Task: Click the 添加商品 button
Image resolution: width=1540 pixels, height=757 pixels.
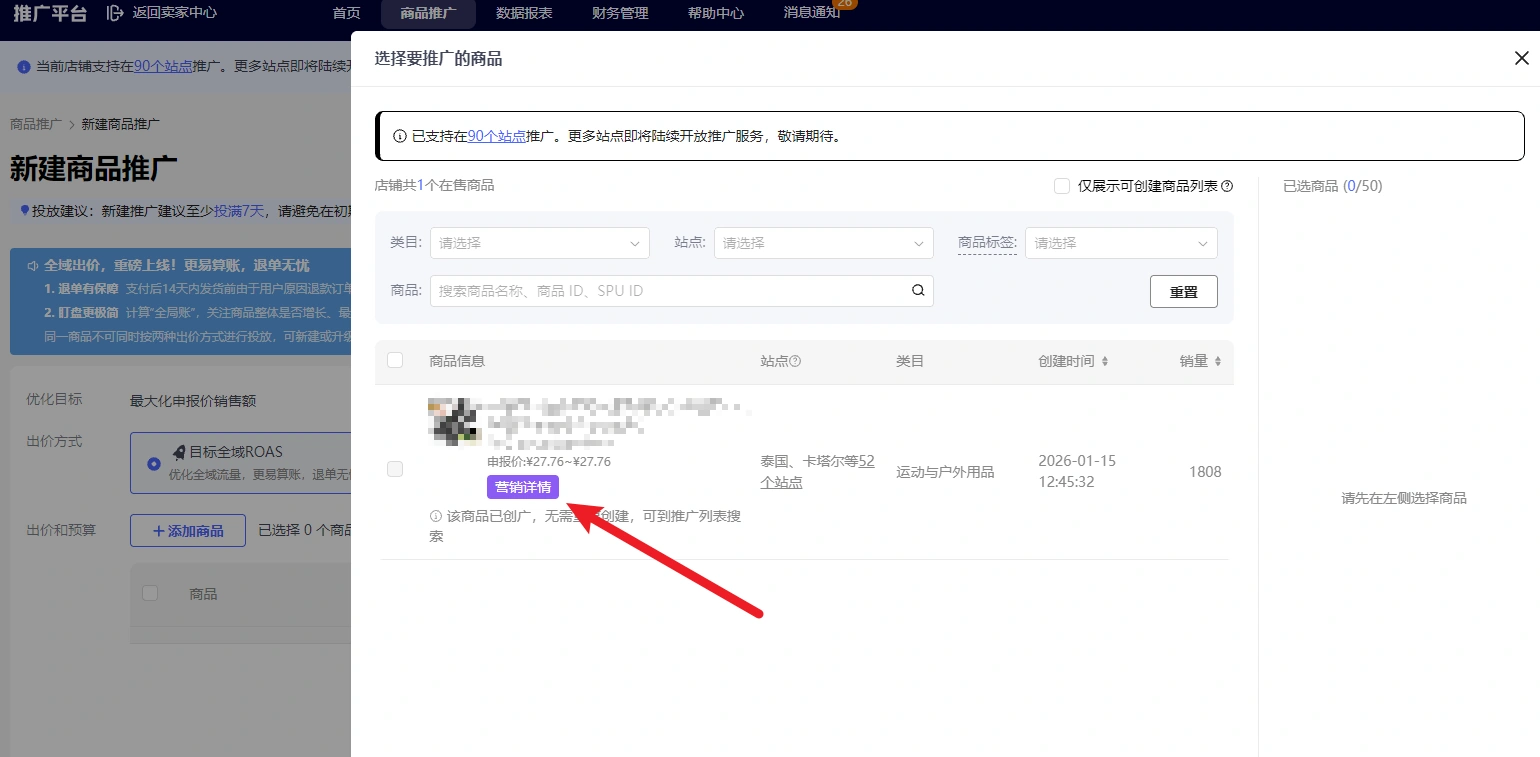Action: (x=188, y=531)
